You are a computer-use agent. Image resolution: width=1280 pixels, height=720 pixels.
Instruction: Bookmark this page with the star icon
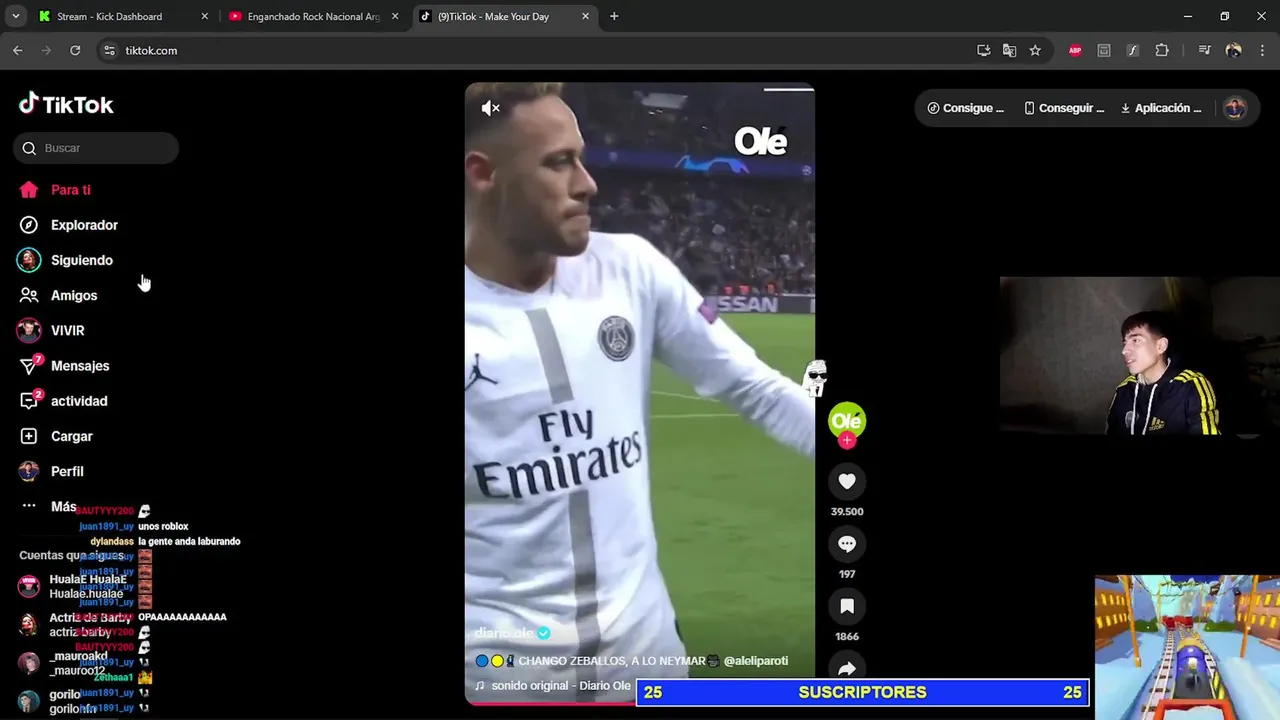pos(1035,50)
